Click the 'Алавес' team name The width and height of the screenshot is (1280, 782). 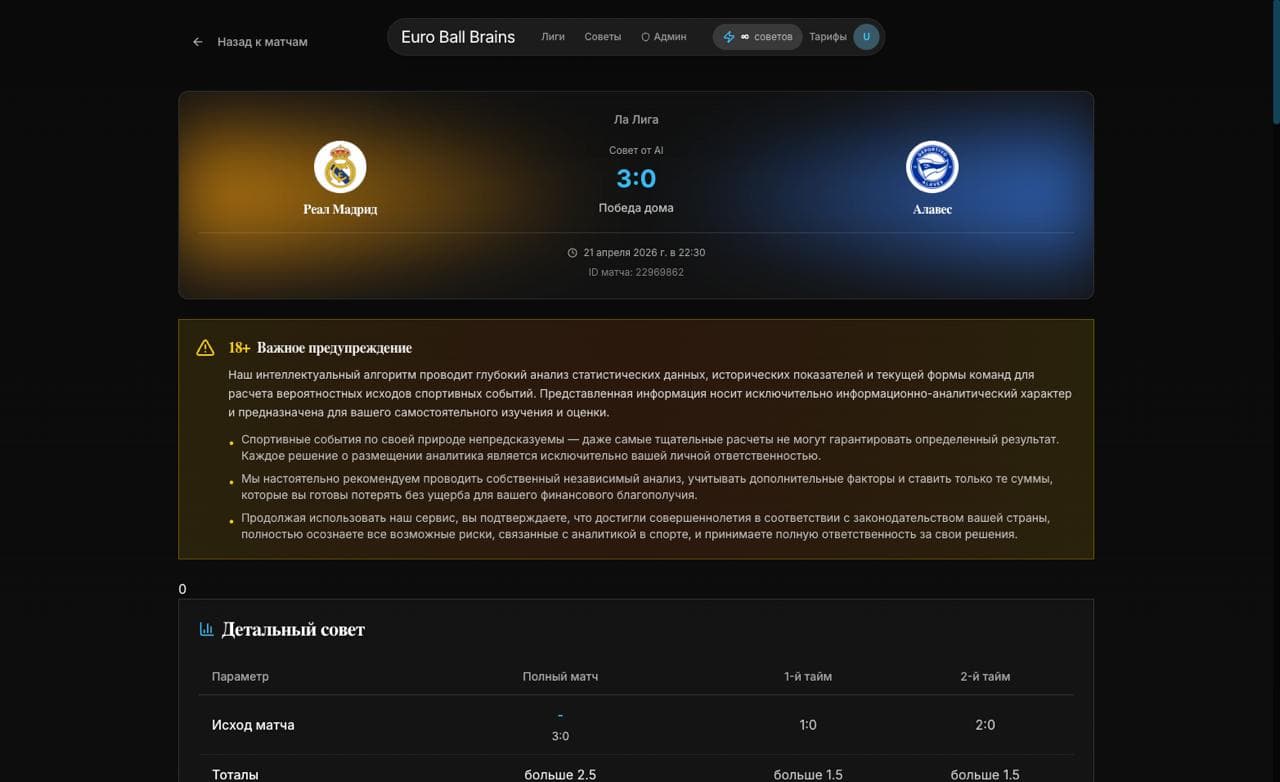tap(932, 210)
